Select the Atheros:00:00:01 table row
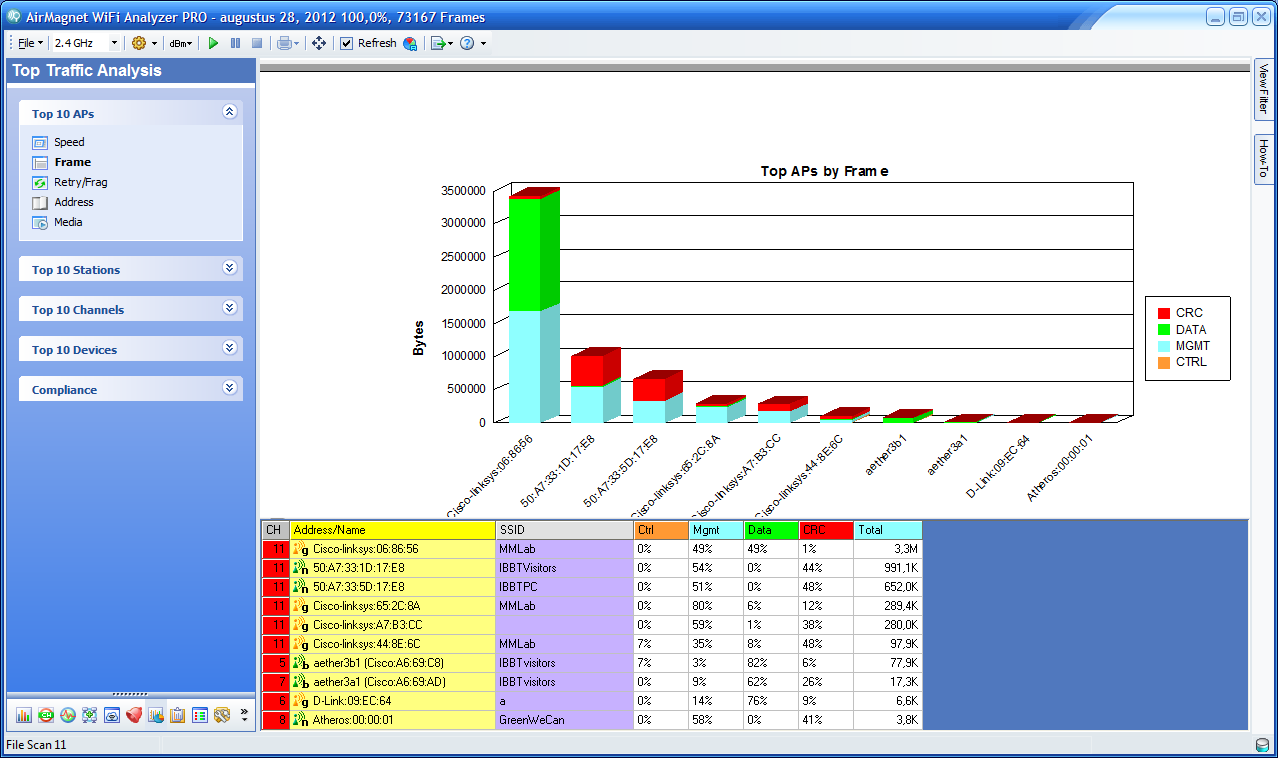 (592, 719)
